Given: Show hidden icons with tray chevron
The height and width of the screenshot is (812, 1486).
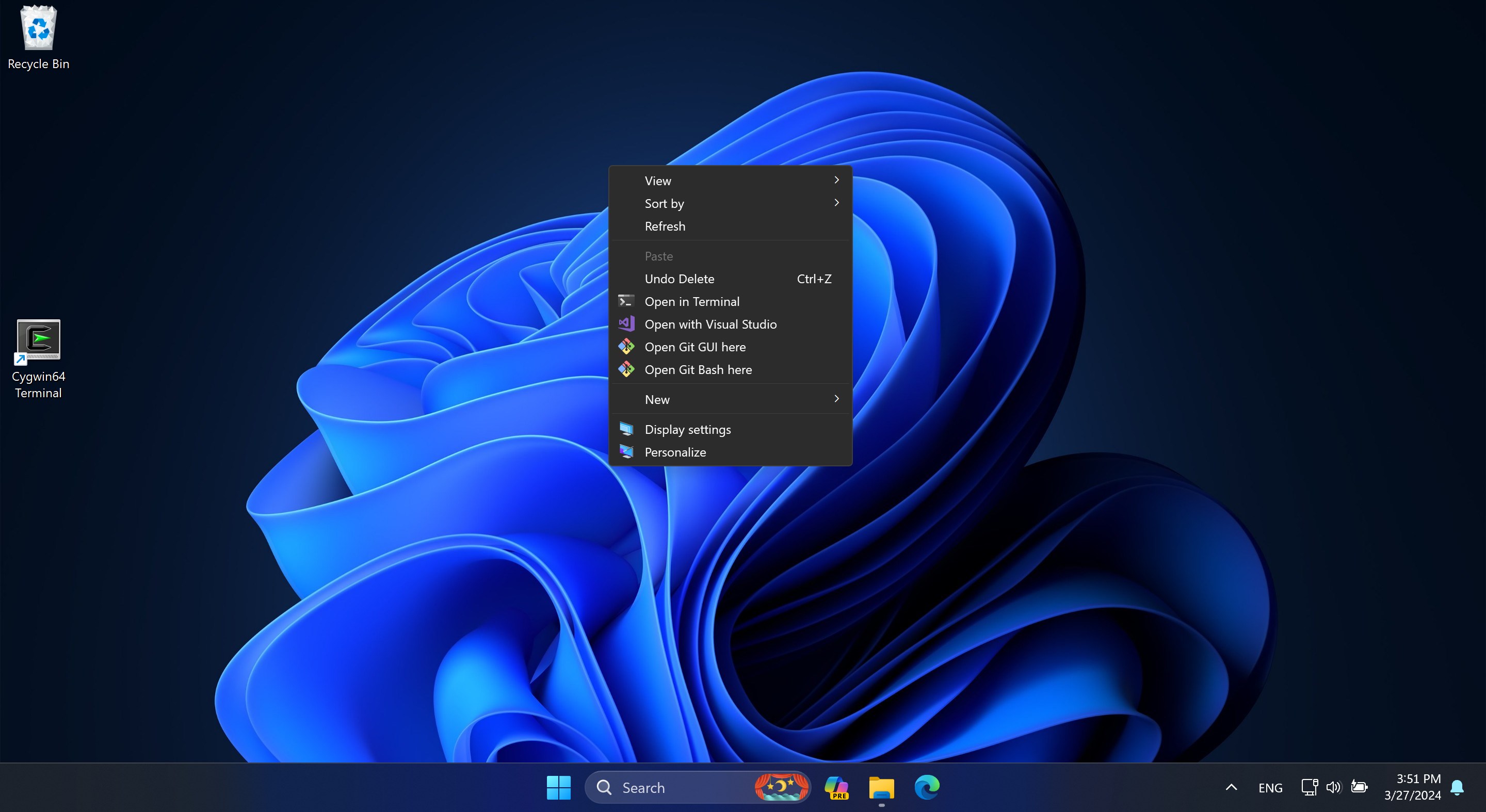Looking at the screenshot, I should (1231, 787).
